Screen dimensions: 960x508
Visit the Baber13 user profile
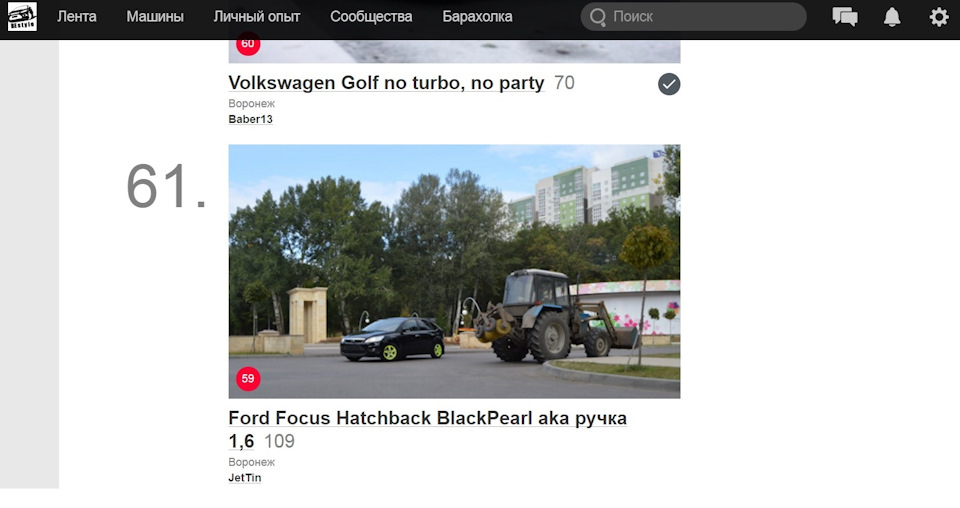pyautogui.click(x=250, y=119)
